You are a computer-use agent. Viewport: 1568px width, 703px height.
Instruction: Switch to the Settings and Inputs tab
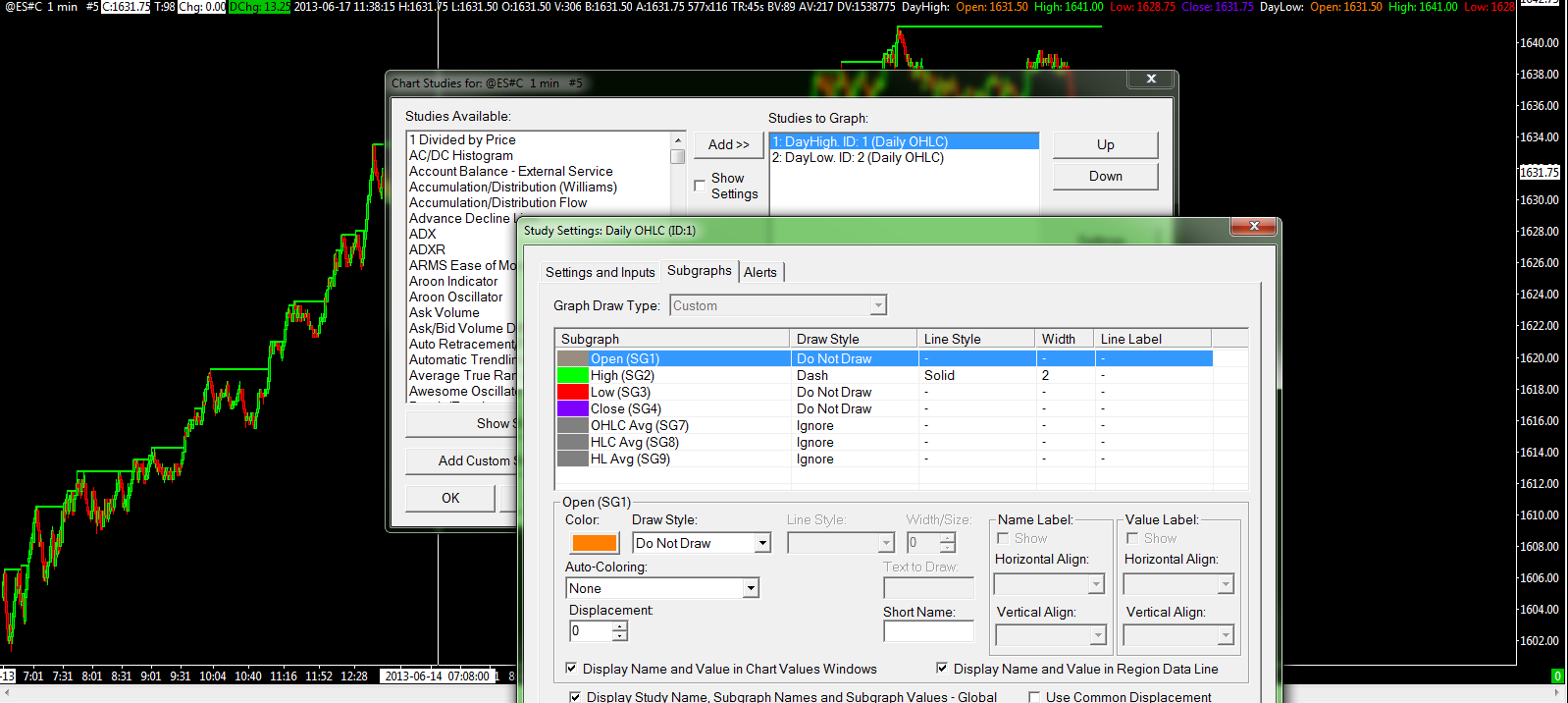tap(600, 272)
